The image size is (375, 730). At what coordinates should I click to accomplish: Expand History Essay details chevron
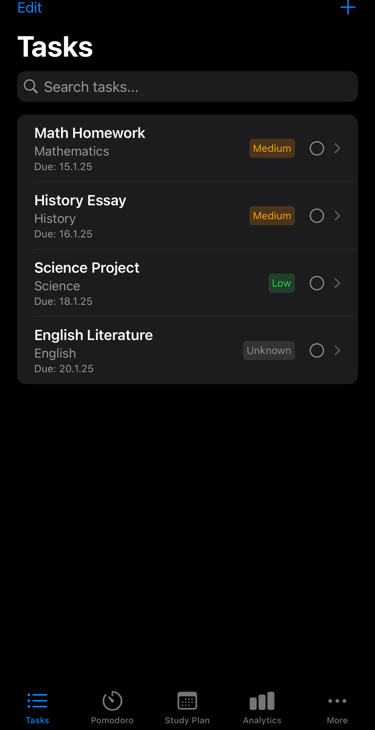tap(338, 216)
